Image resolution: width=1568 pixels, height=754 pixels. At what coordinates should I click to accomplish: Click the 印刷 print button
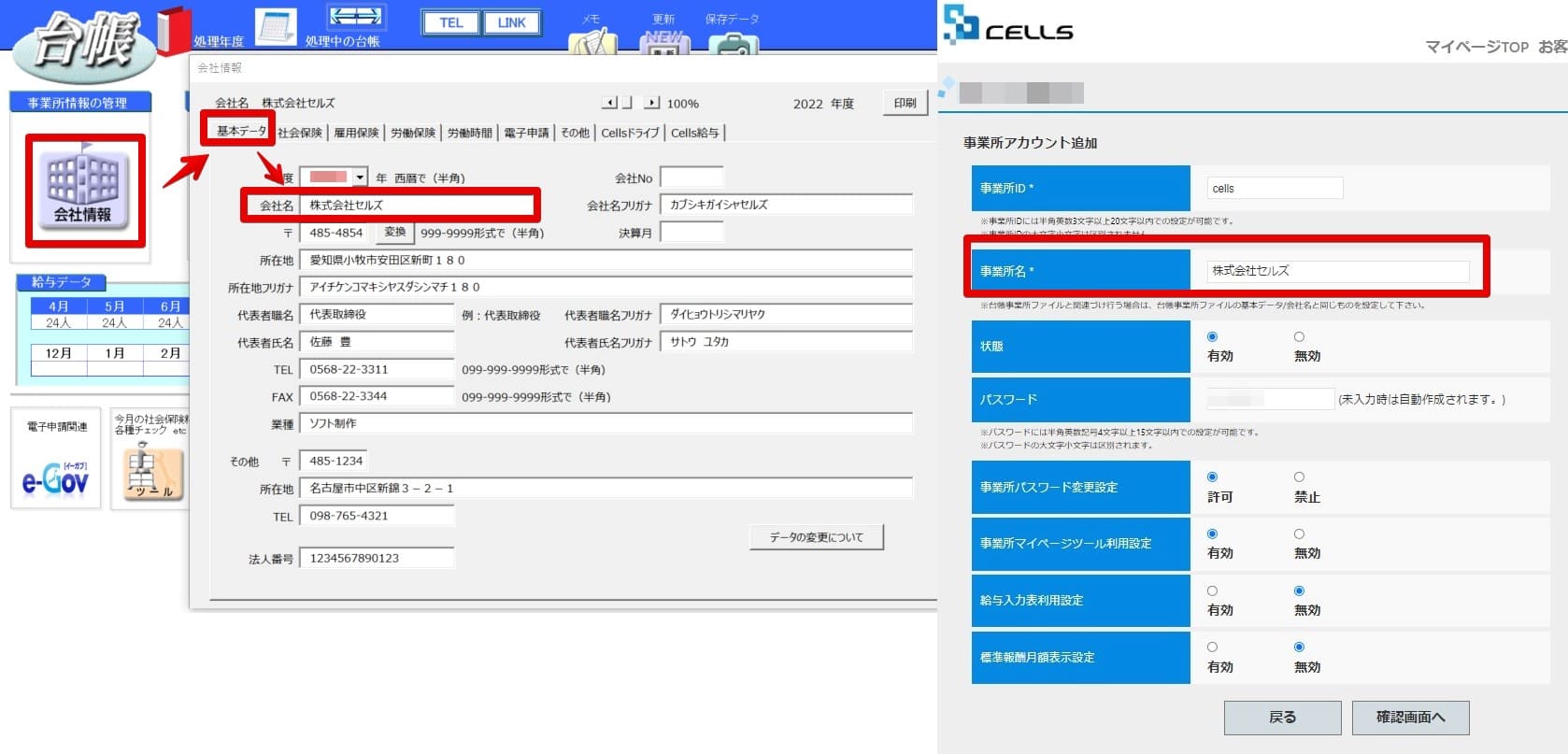(905, 103)
